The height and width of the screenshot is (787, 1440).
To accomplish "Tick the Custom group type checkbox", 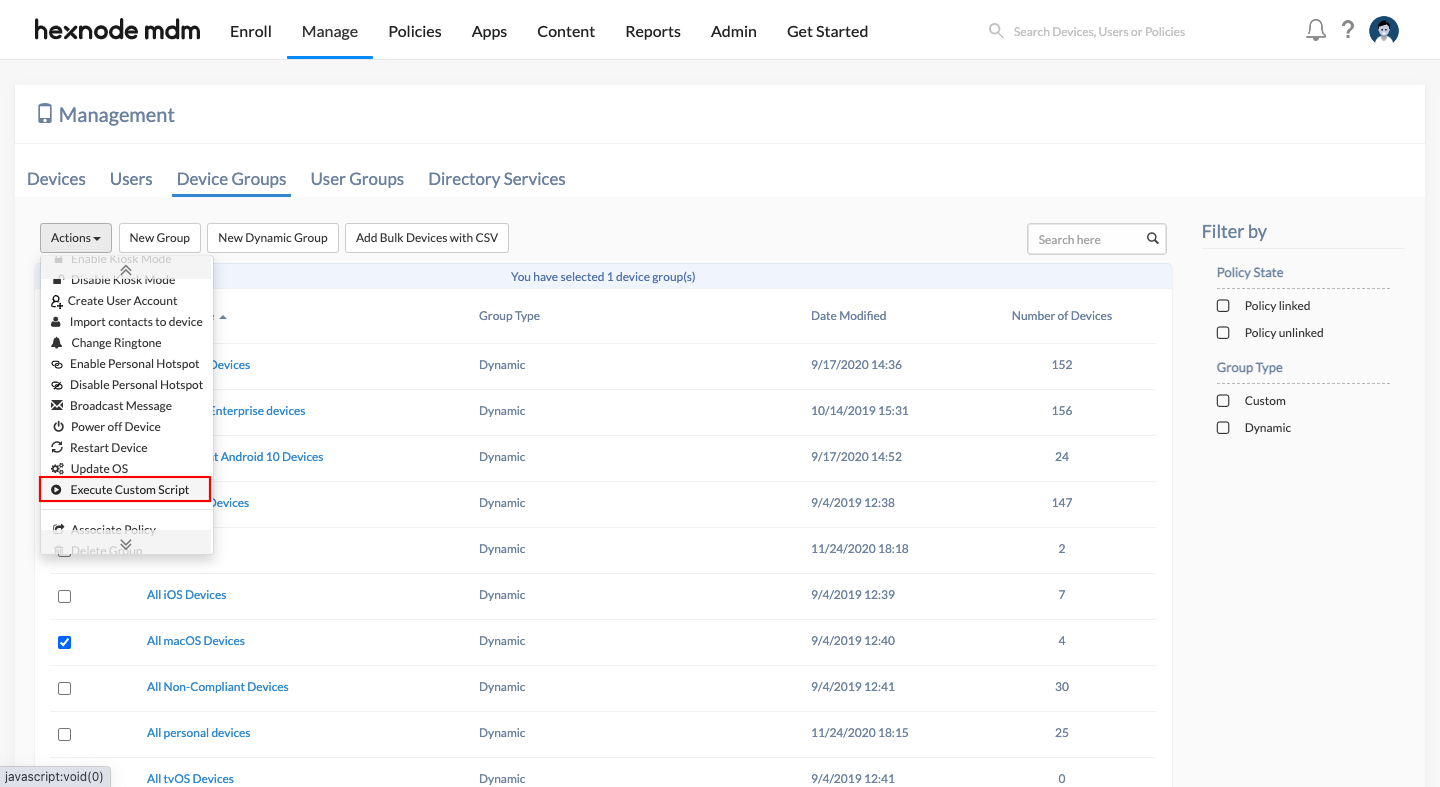I will 1223,401.
